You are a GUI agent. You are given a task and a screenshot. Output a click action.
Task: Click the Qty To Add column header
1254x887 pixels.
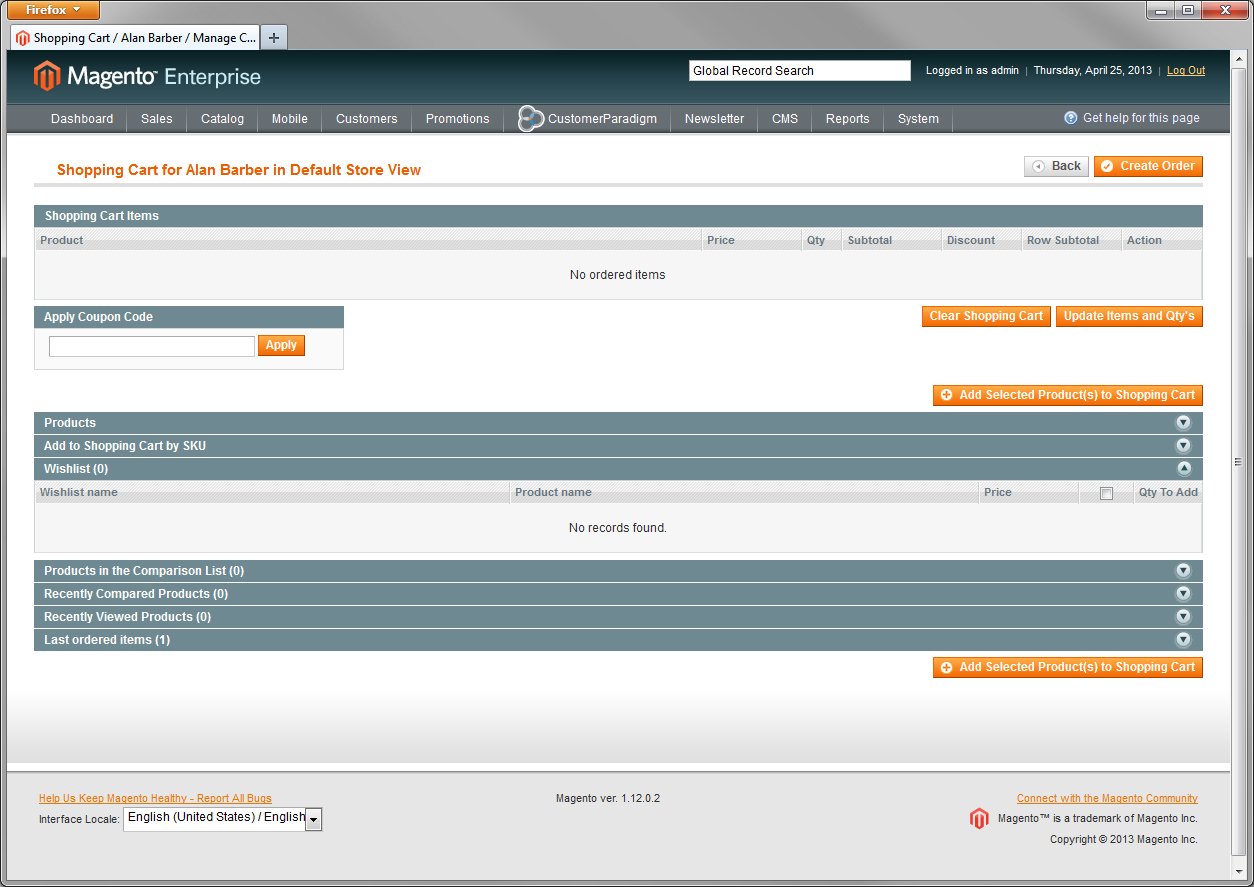click(1168, 492)
